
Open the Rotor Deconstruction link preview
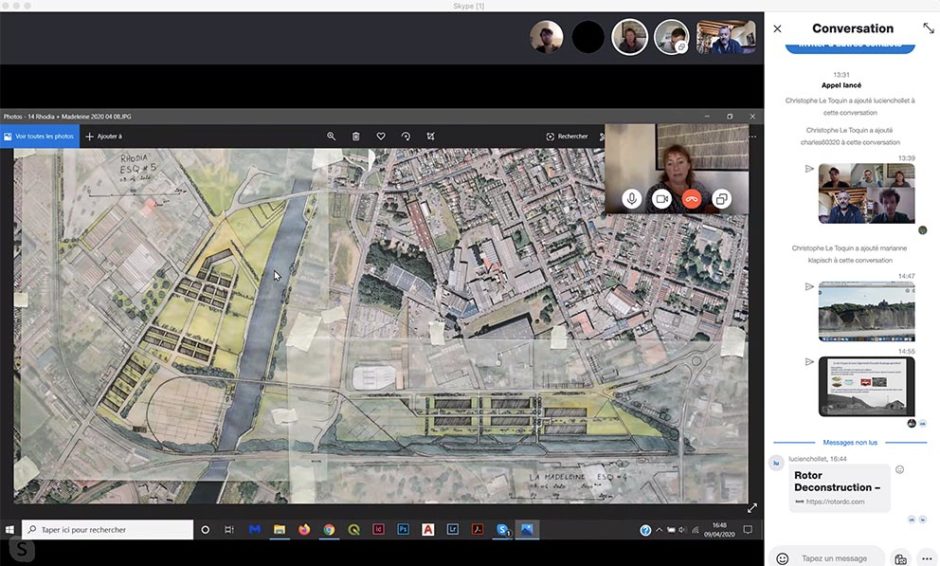pos(839,488)
